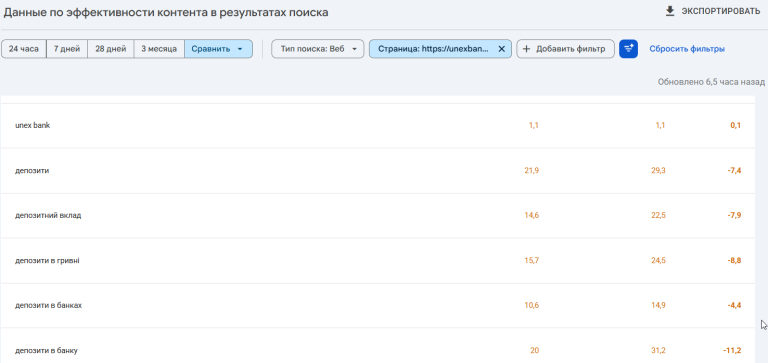Expand the Сравнить dropdown arrow
This screenshot has width=768, height=363.
[240, 49]
